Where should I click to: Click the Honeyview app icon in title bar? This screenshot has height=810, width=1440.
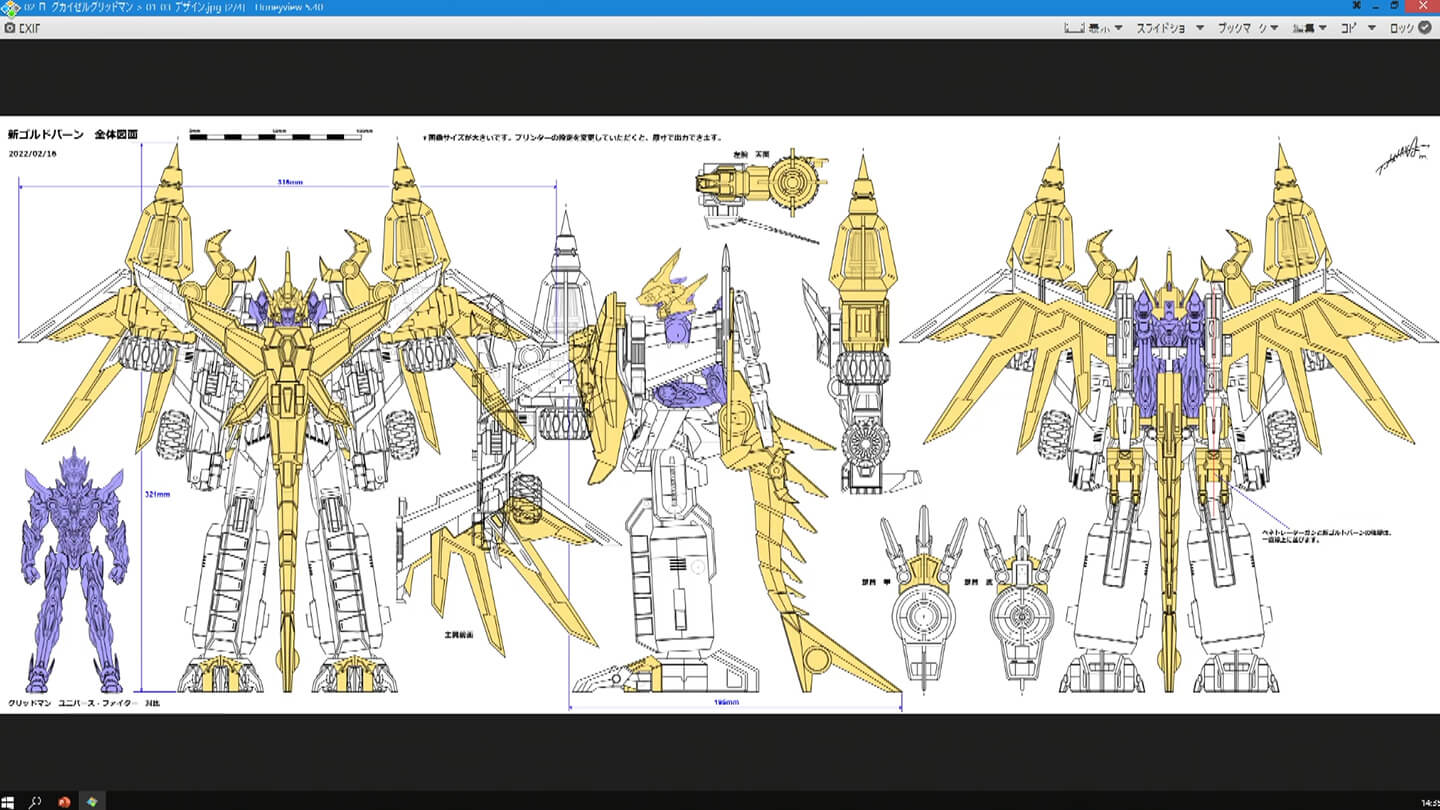click(10, 7)
